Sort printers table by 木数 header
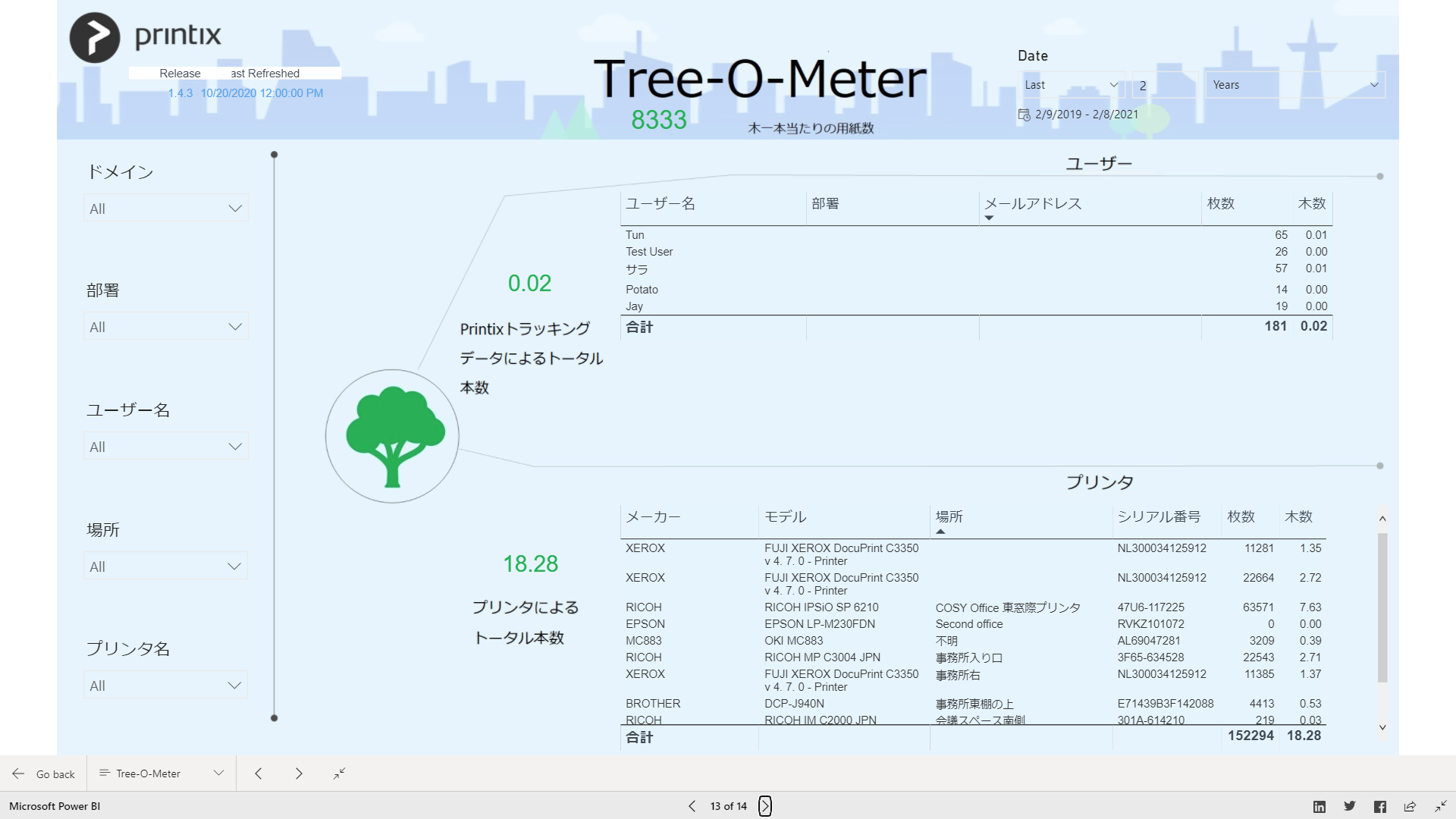The width and height of the screenshot is (1456, 819). 1298,516
